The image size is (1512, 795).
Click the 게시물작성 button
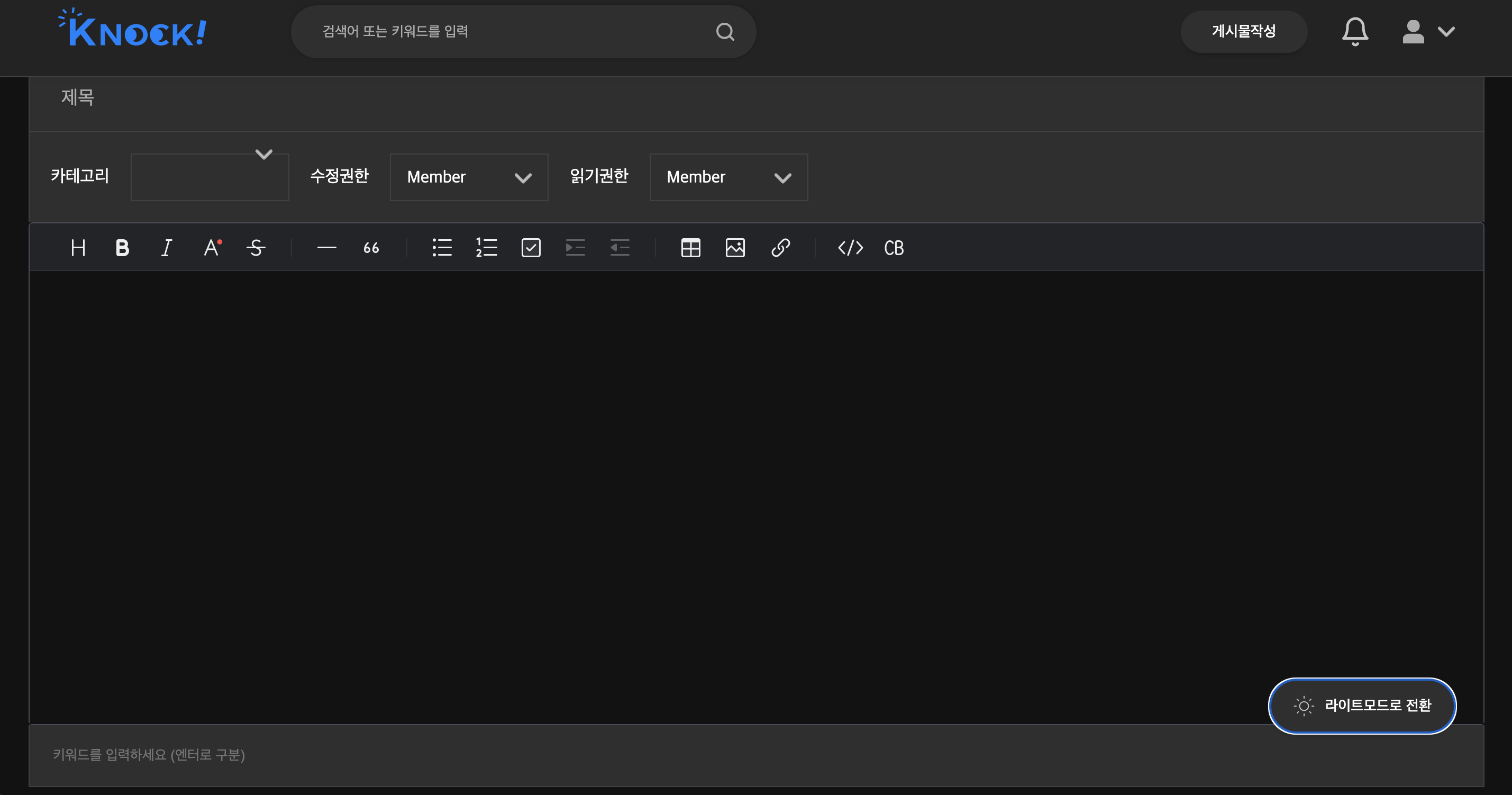pyautogui.click(x=1243, y=32)
